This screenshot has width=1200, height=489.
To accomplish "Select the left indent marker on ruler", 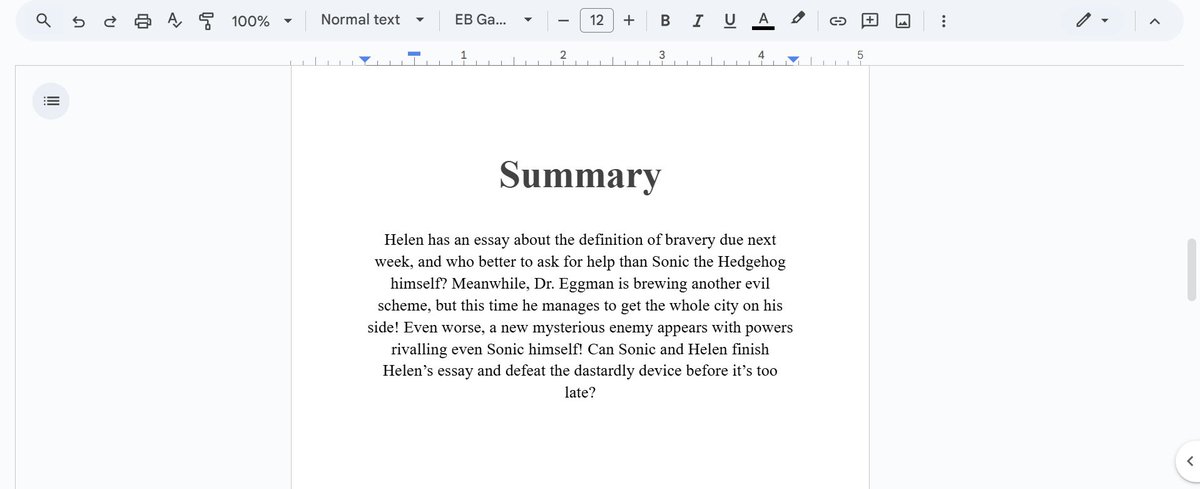I will point(365,61).
